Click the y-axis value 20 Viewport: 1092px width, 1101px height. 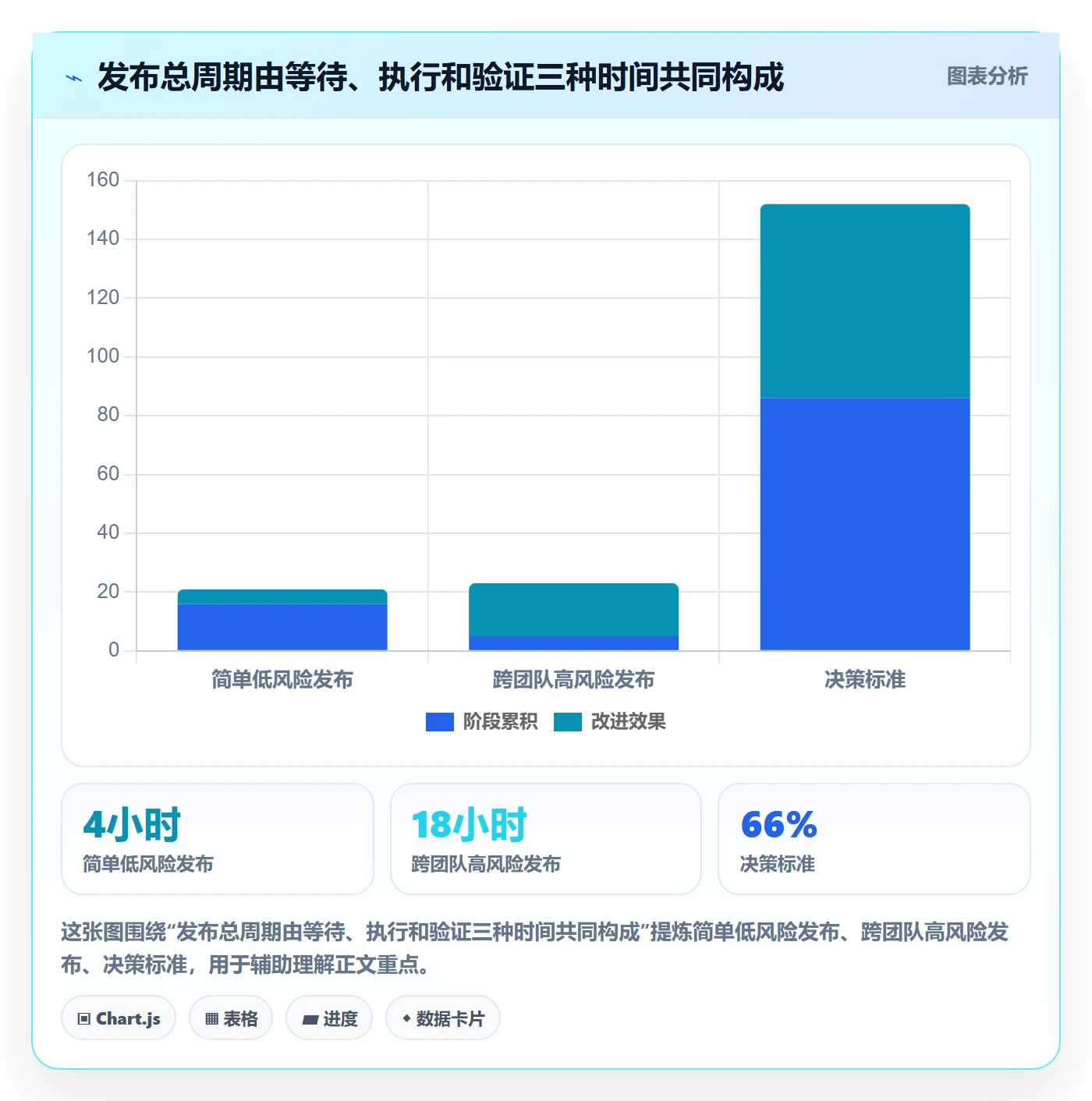pos(108,592)
